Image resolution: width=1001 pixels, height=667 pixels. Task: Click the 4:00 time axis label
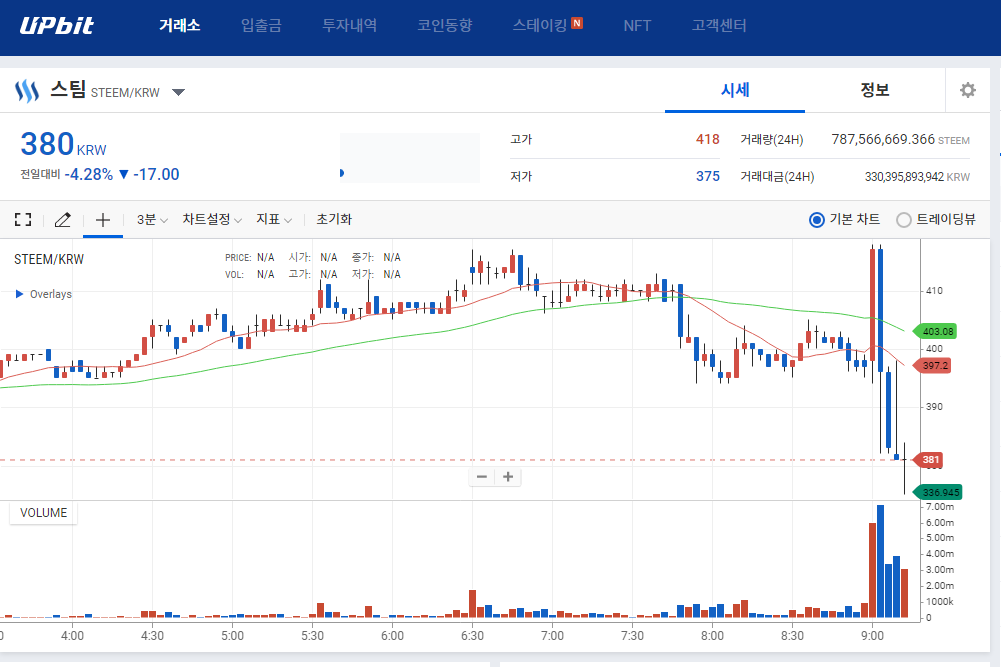tap(72, 636)
